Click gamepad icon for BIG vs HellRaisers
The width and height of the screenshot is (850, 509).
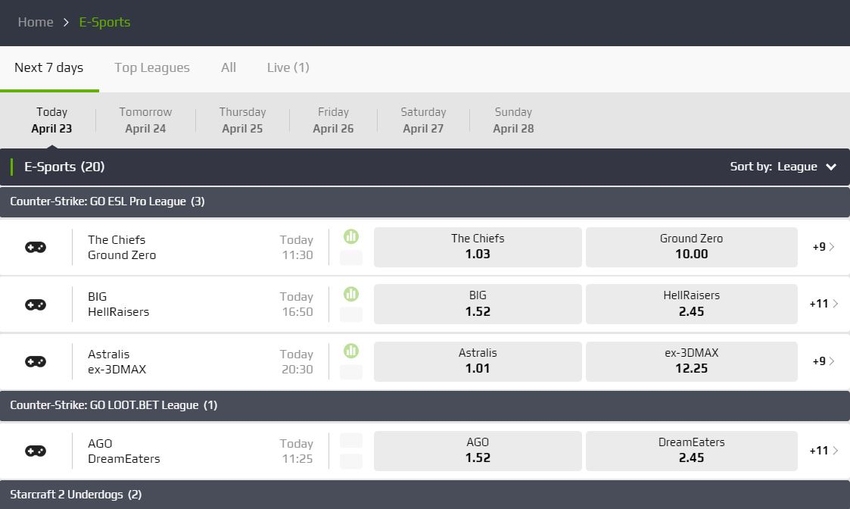(x=35, y=305)
